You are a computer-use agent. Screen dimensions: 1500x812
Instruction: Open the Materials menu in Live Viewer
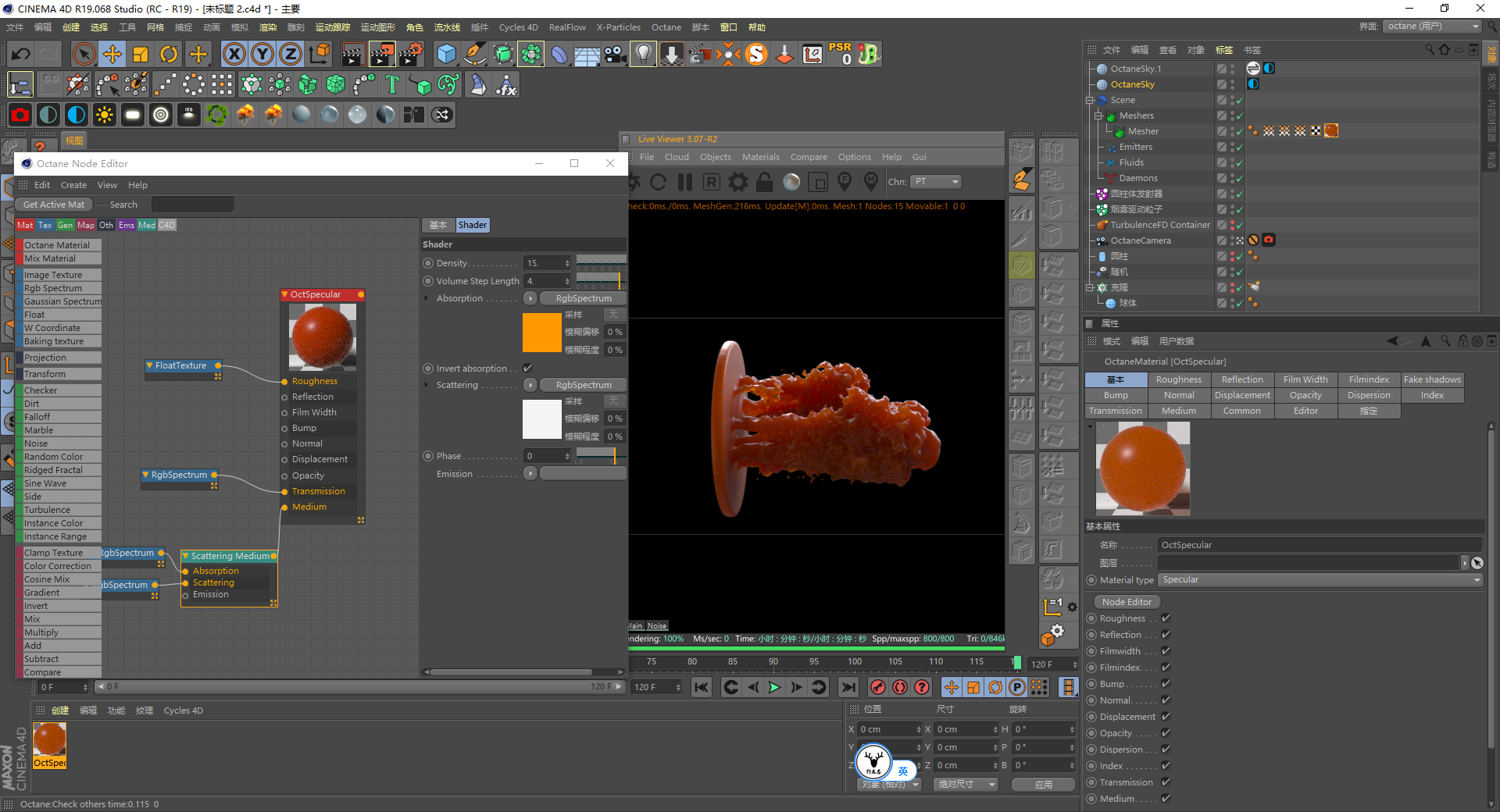pos(760,157)
